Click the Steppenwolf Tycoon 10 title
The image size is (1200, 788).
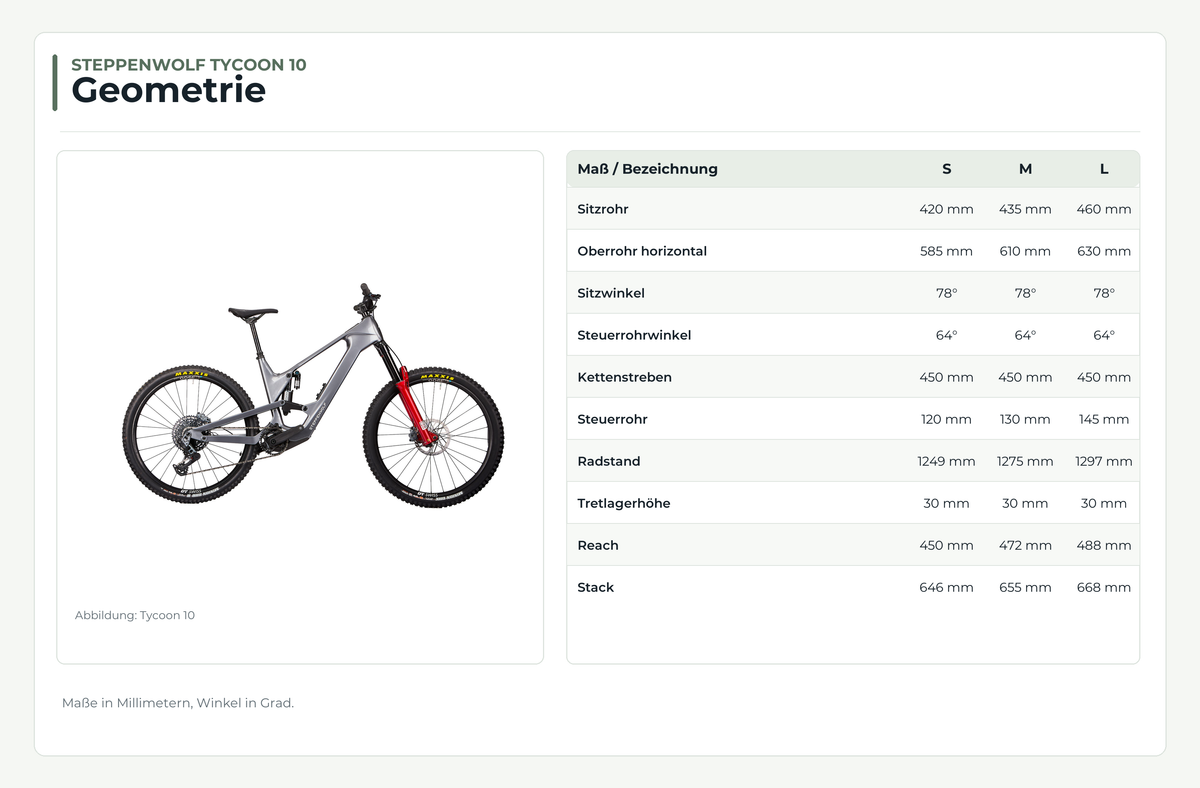[189, 65]
